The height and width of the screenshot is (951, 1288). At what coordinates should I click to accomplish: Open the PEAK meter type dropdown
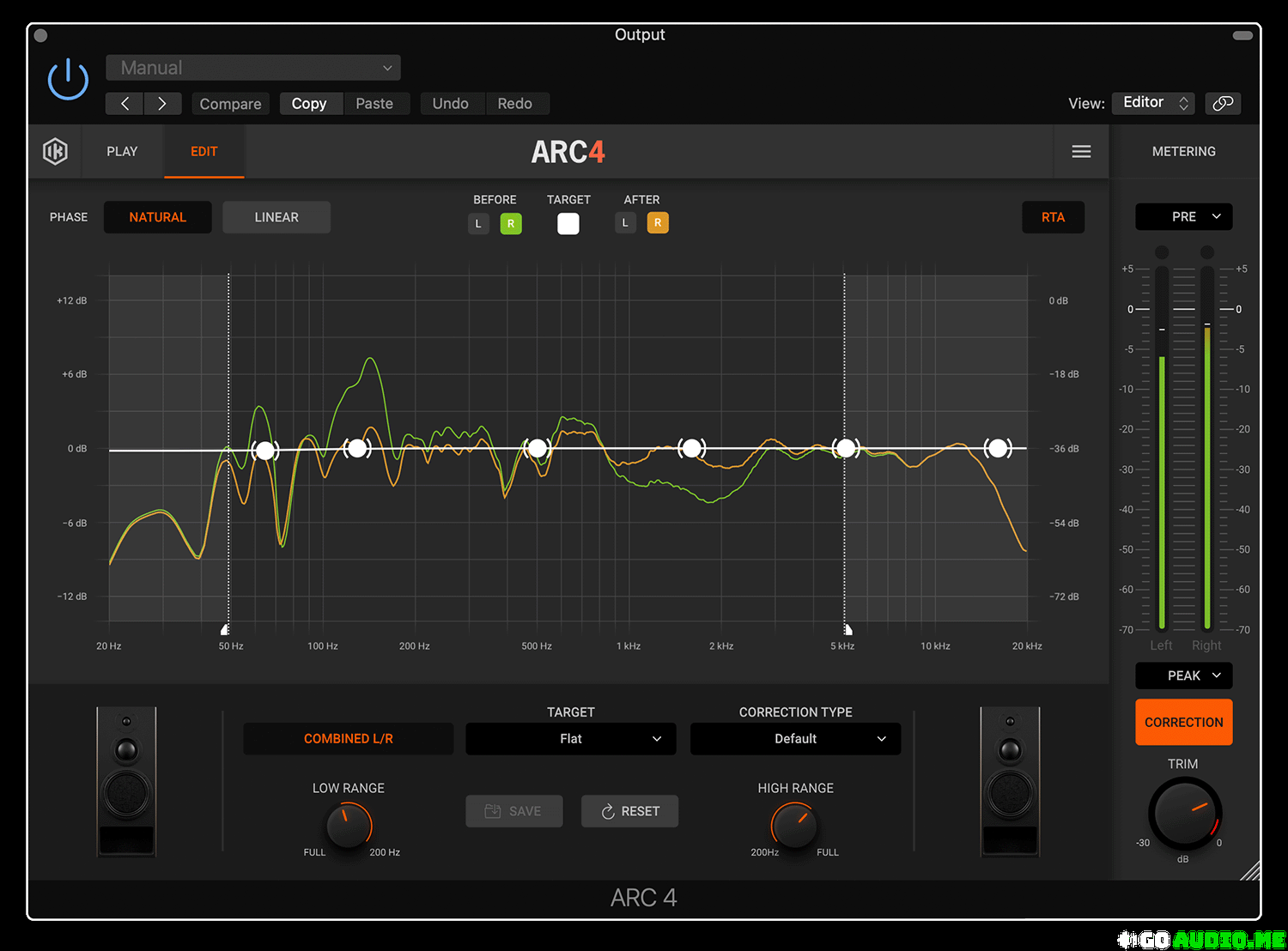click(x=1183, y=675)
